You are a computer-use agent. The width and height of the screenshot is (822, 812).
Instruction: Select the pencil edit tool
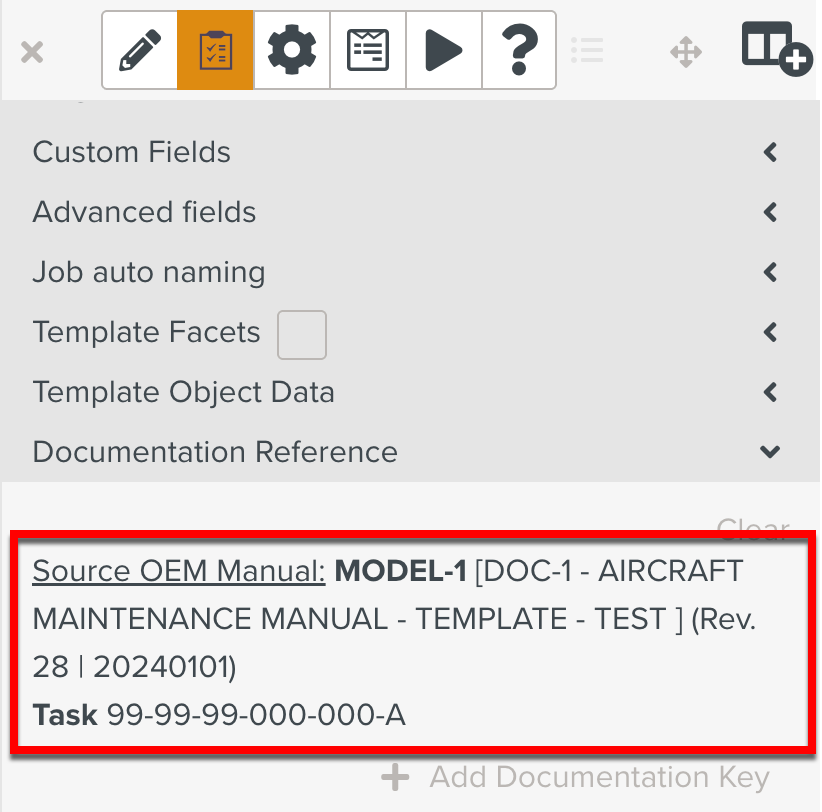[140, 49]
